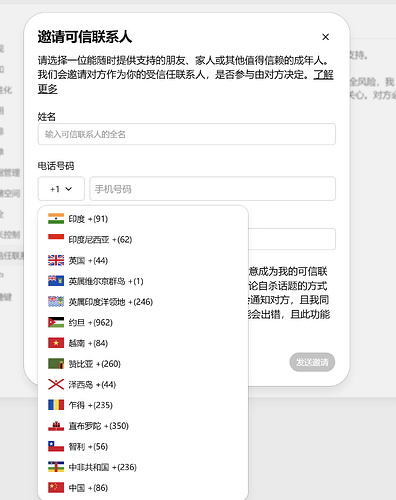Select 中非共和国 +(236) option
Viewport: 396px width, 500px height.
point(143,467)
